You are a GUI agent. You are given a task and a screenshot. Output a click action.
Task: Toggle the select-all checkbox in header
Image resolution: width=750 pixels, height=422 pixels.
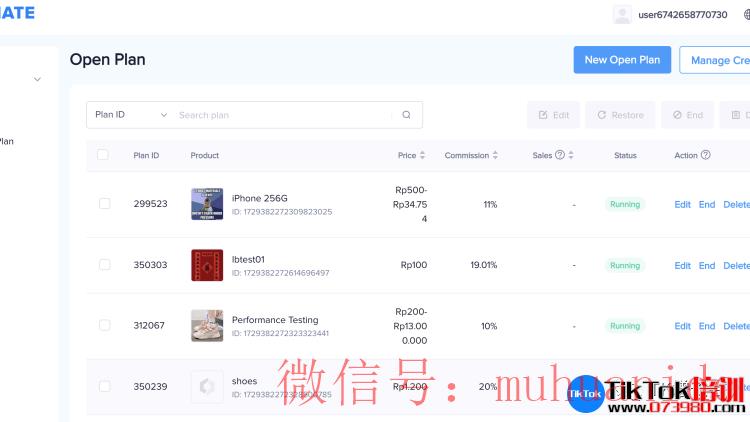tap(102, 155)
